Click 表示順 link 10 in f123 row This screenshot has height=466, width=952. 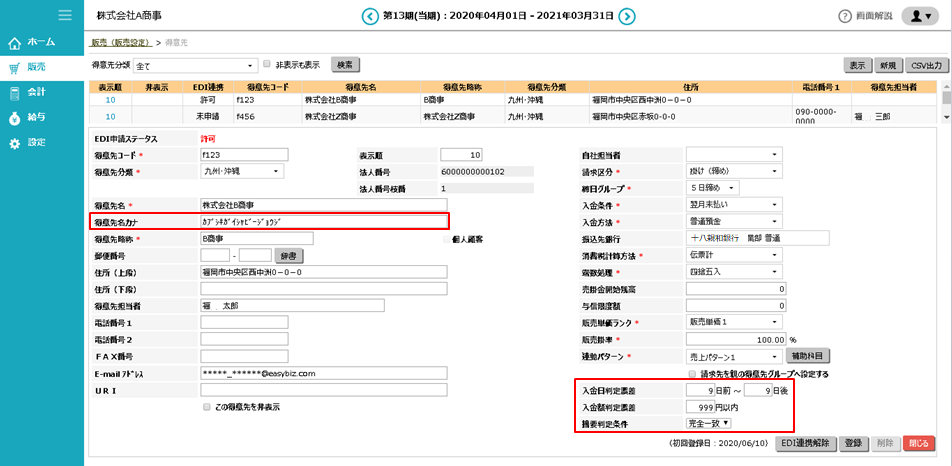(x=110, y=100)
